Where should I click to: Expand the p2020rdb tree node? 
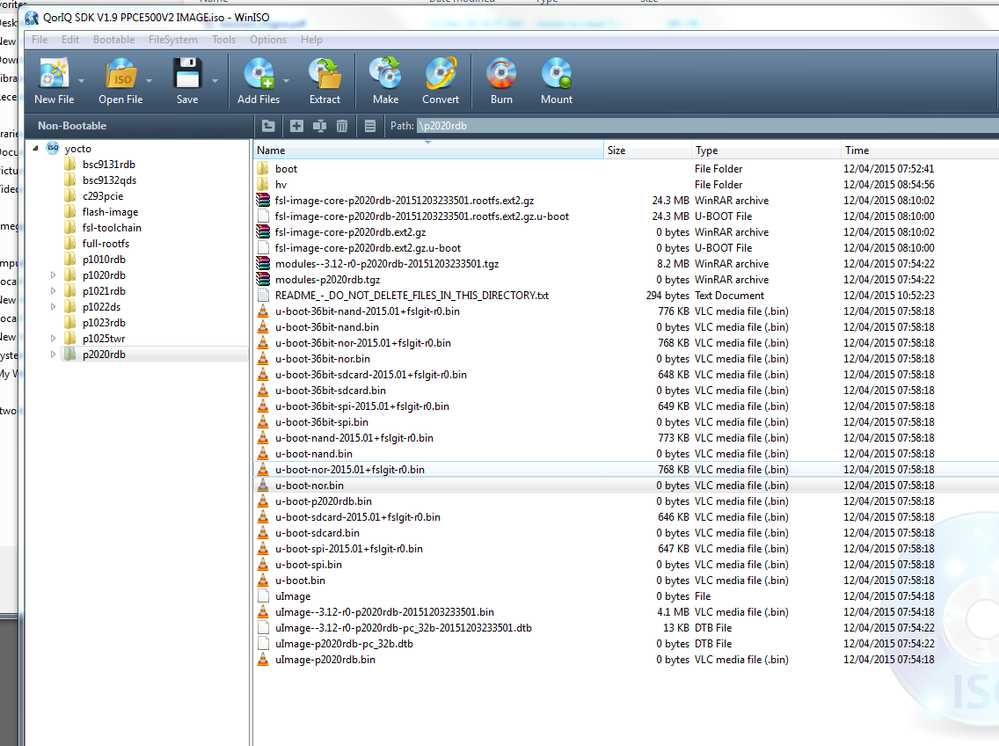(x=53, y=354)
